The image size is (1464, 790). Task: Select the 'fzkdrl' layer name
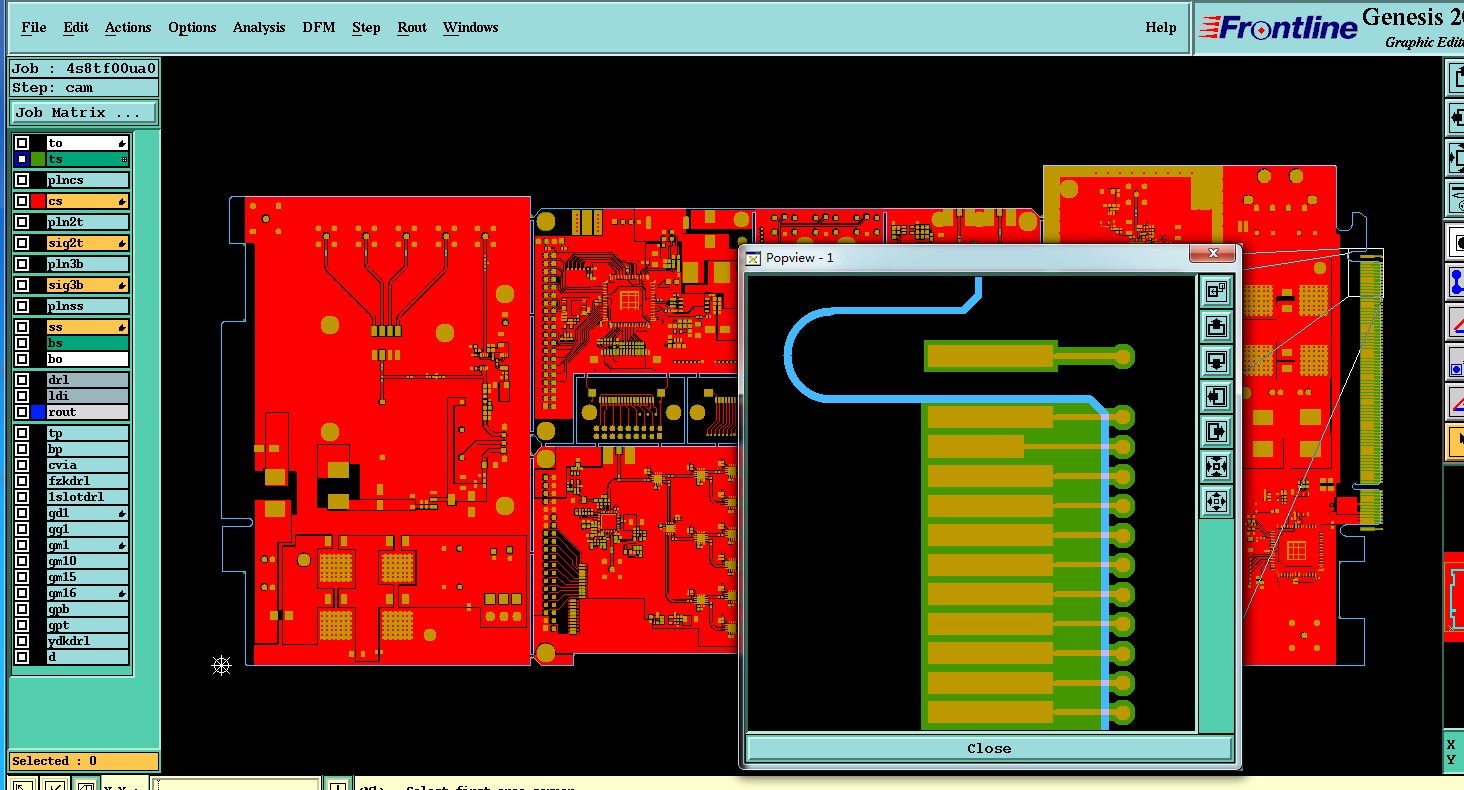(88, 481)
